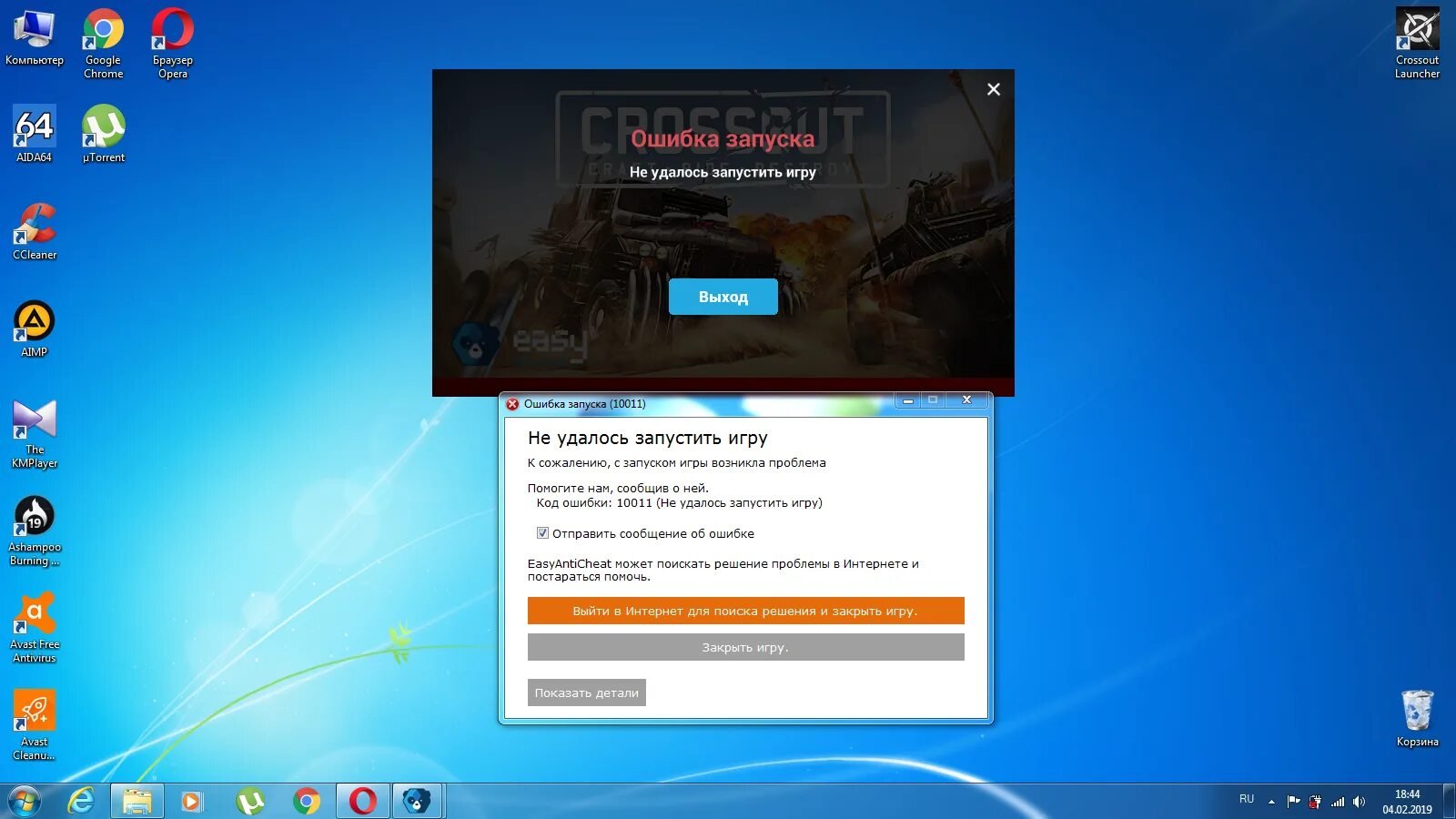The width and height of the screenshot is (1456, 819).
Task: Select the CCleaner desktop icon
Action: (x=35, y=231)
